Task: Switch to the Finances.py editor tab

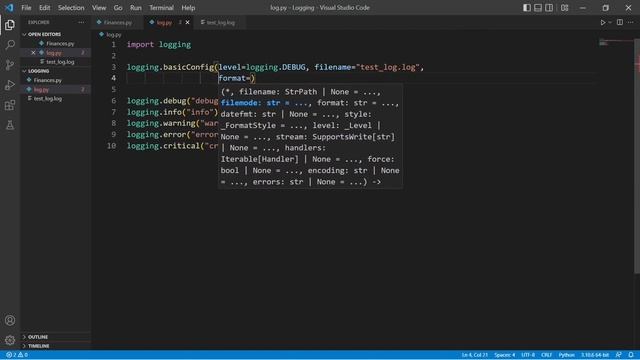Action: click(118, 22)
